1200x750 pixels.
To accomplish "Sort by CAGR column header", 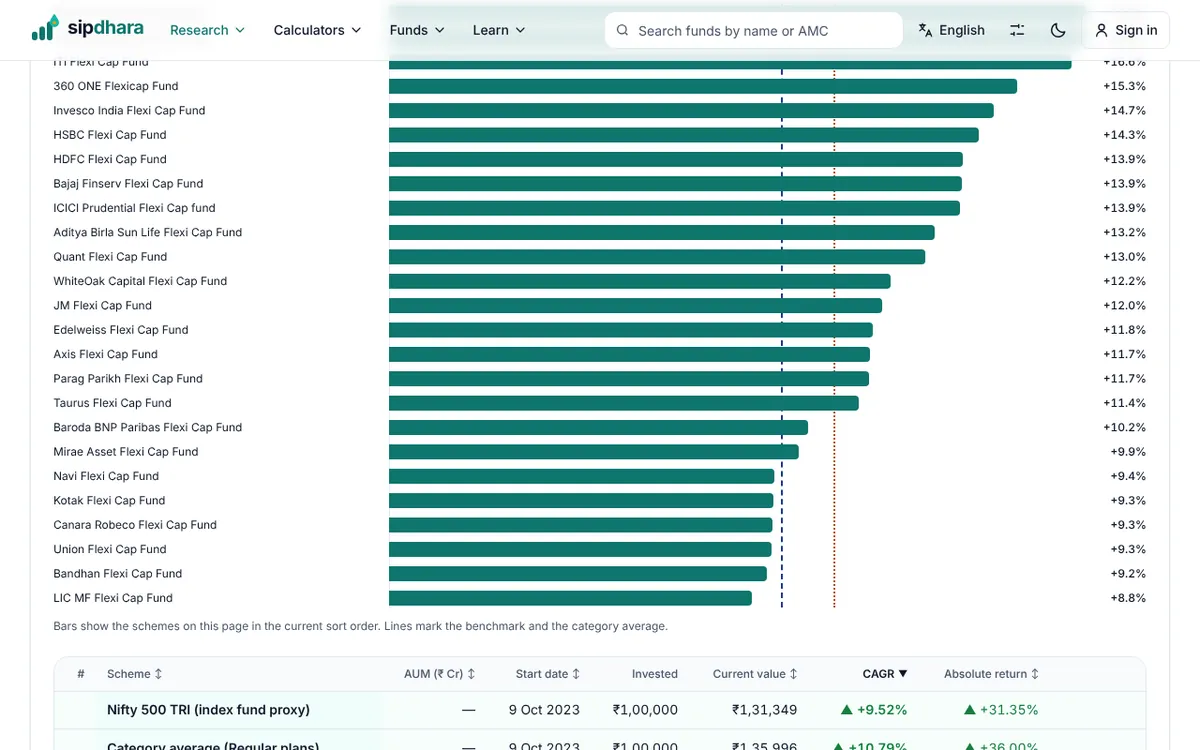I will coord(885,674).
